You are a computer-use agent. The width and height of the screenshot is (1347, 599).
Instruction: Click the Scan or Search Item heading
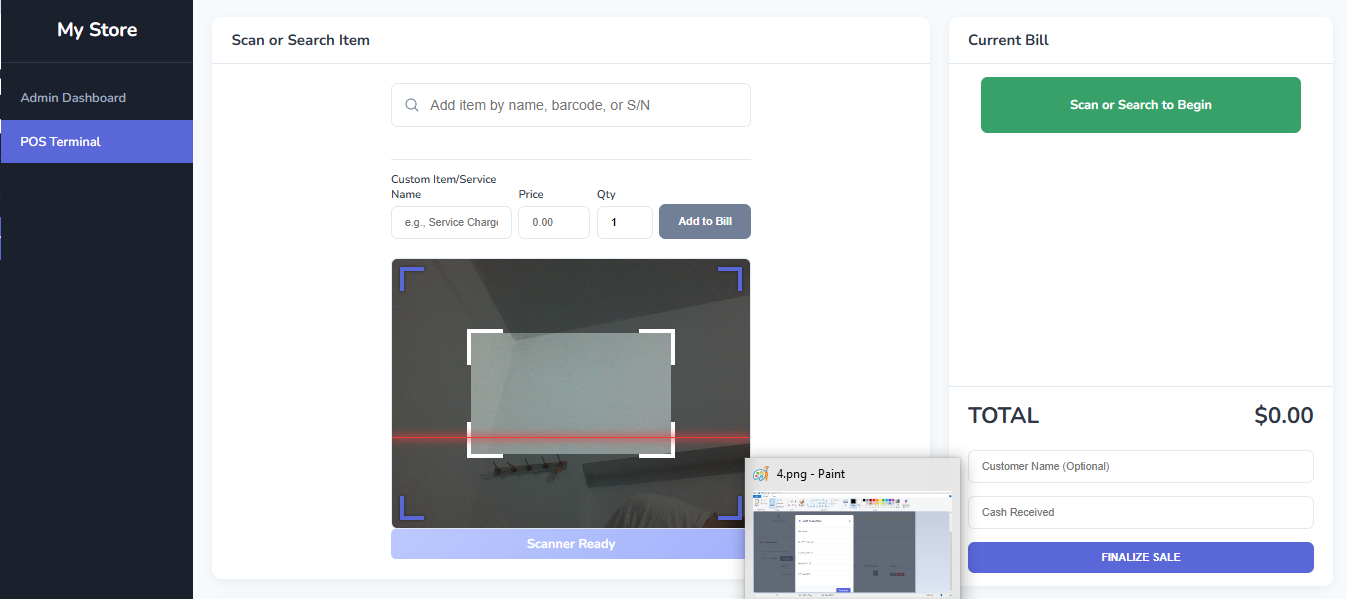coord(300,41)
